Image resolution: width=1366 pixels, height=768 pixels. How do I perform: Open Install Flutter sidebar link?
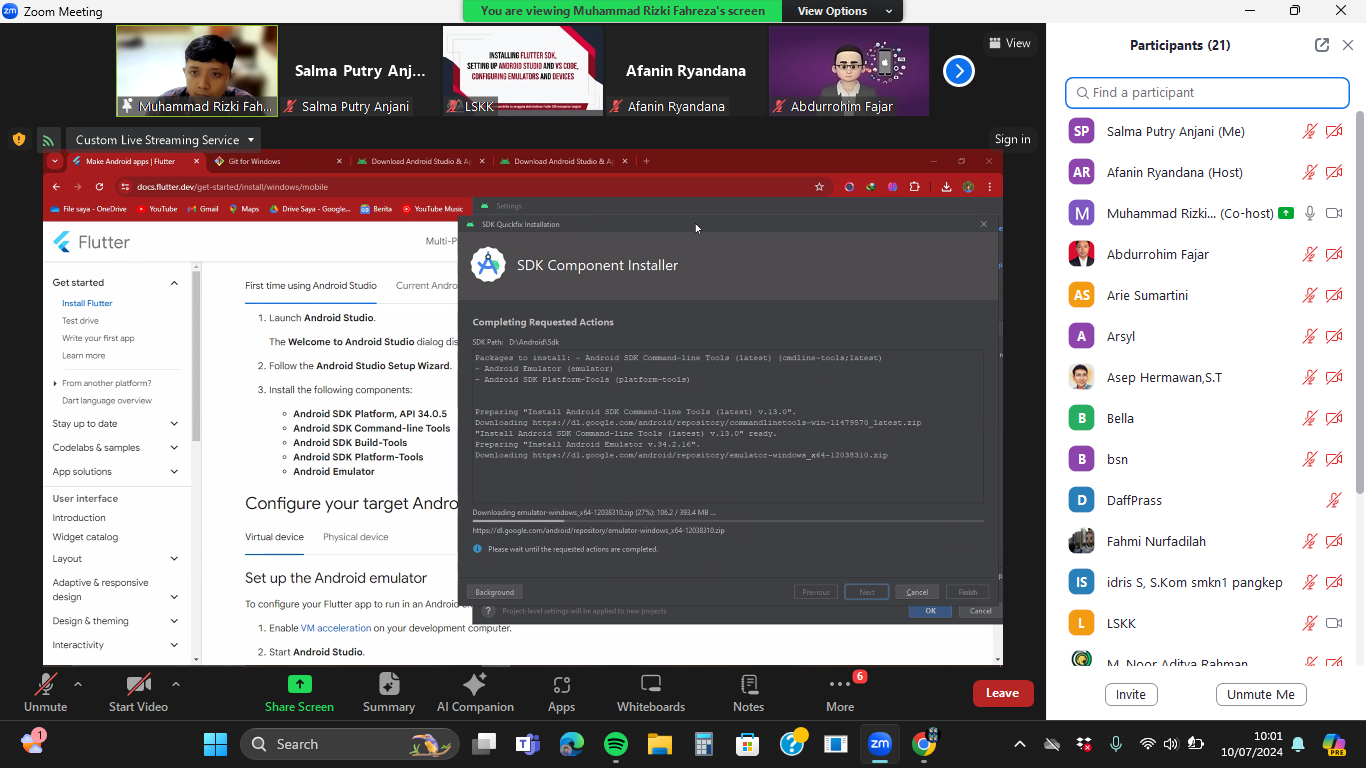[87, 303]
